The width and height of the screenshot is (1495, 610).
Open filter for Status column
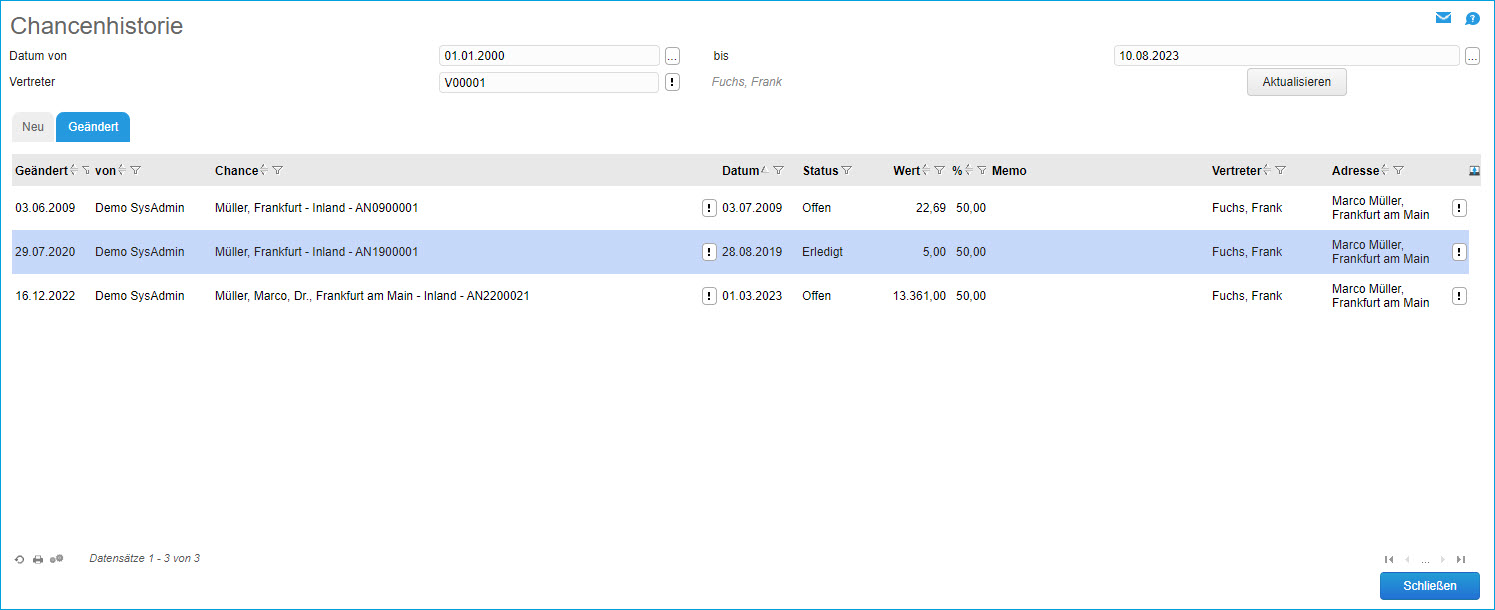(x=847, y=171)
